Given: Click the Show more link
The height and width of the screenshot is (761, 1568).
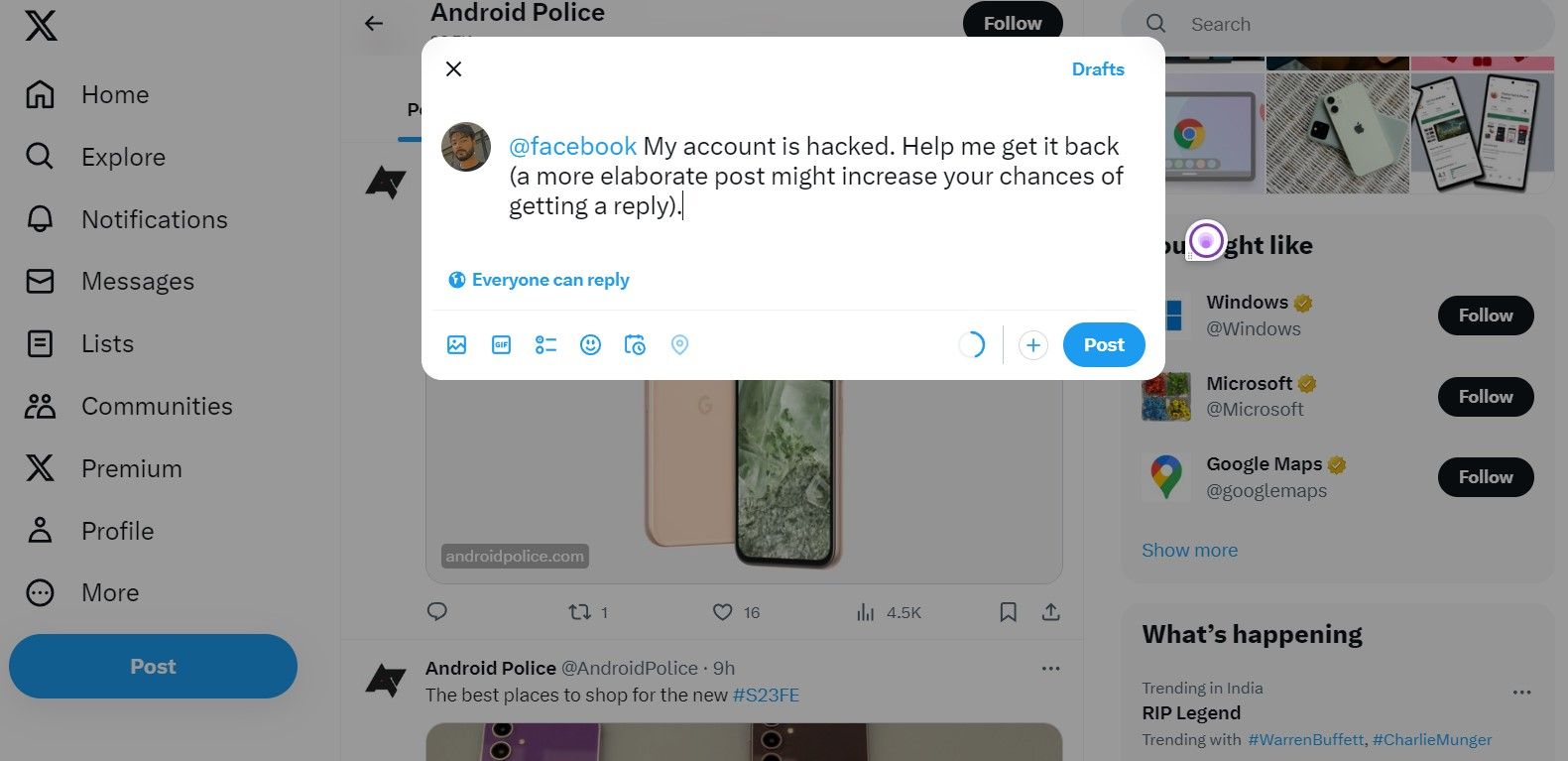Looking at the screenshot, I should click(x=1189, y=550).
